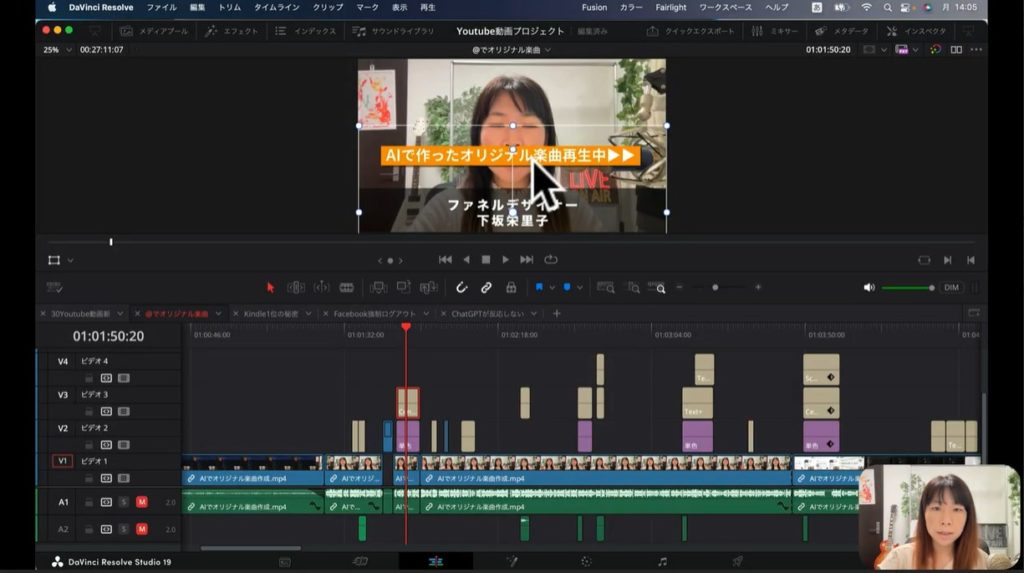Expand the blue flag color dropdown
The height and width of the screenshot is (573, 1024).
pyautogui.click(x=552, y=287)
